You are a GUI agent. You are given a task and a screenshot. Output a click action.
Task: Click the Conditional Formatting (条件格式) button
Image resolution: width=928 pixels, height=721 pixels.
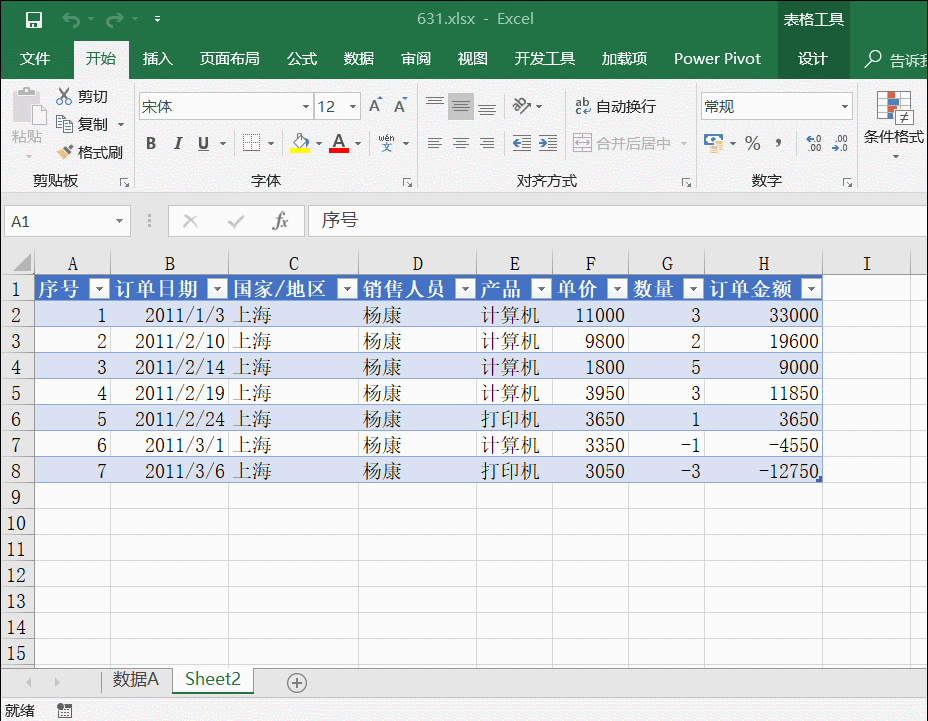coord(894,122)
